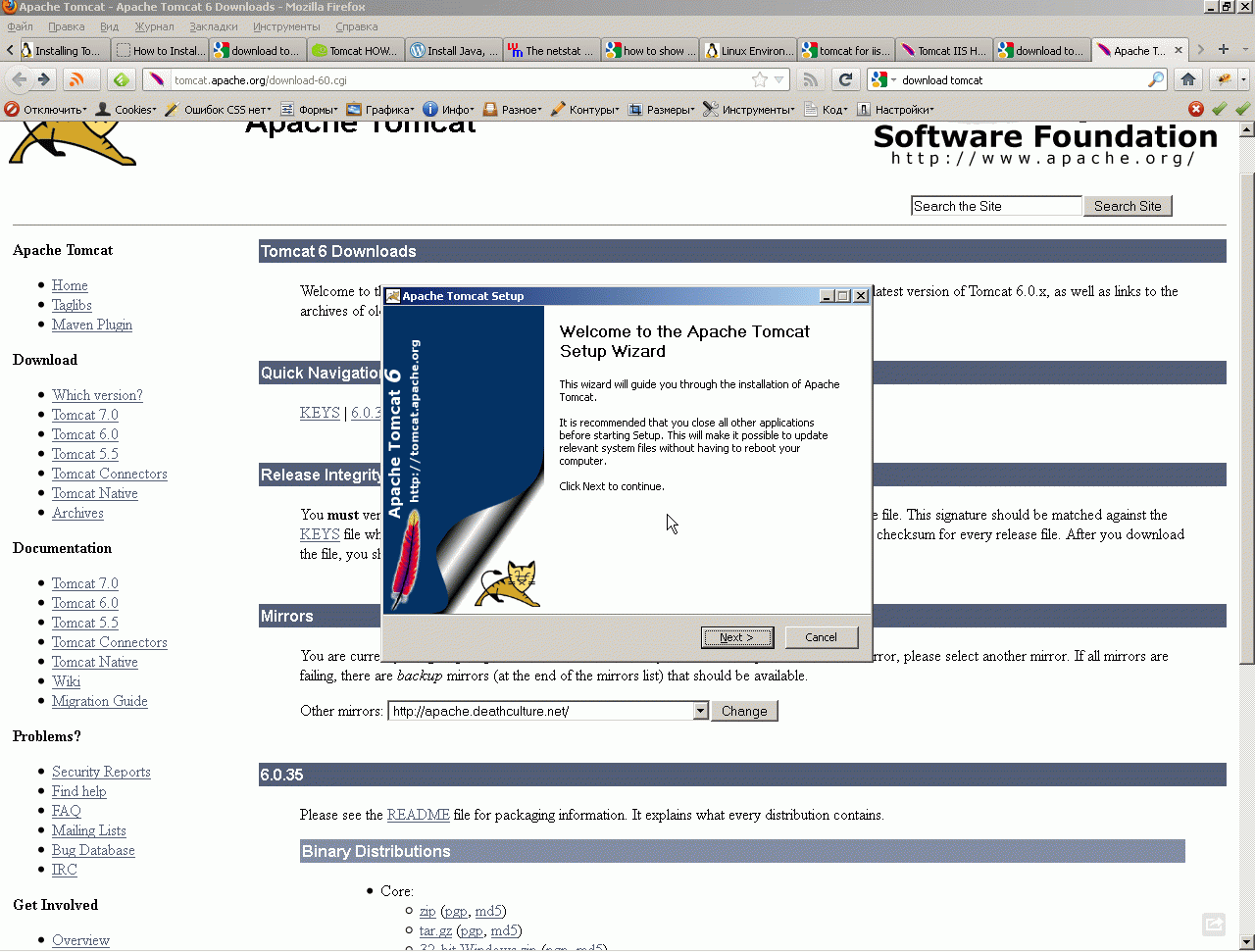Switch to the Tomcat HOW... tab
This screenshot has width=1255, height=952.
[x=357, y=50]
